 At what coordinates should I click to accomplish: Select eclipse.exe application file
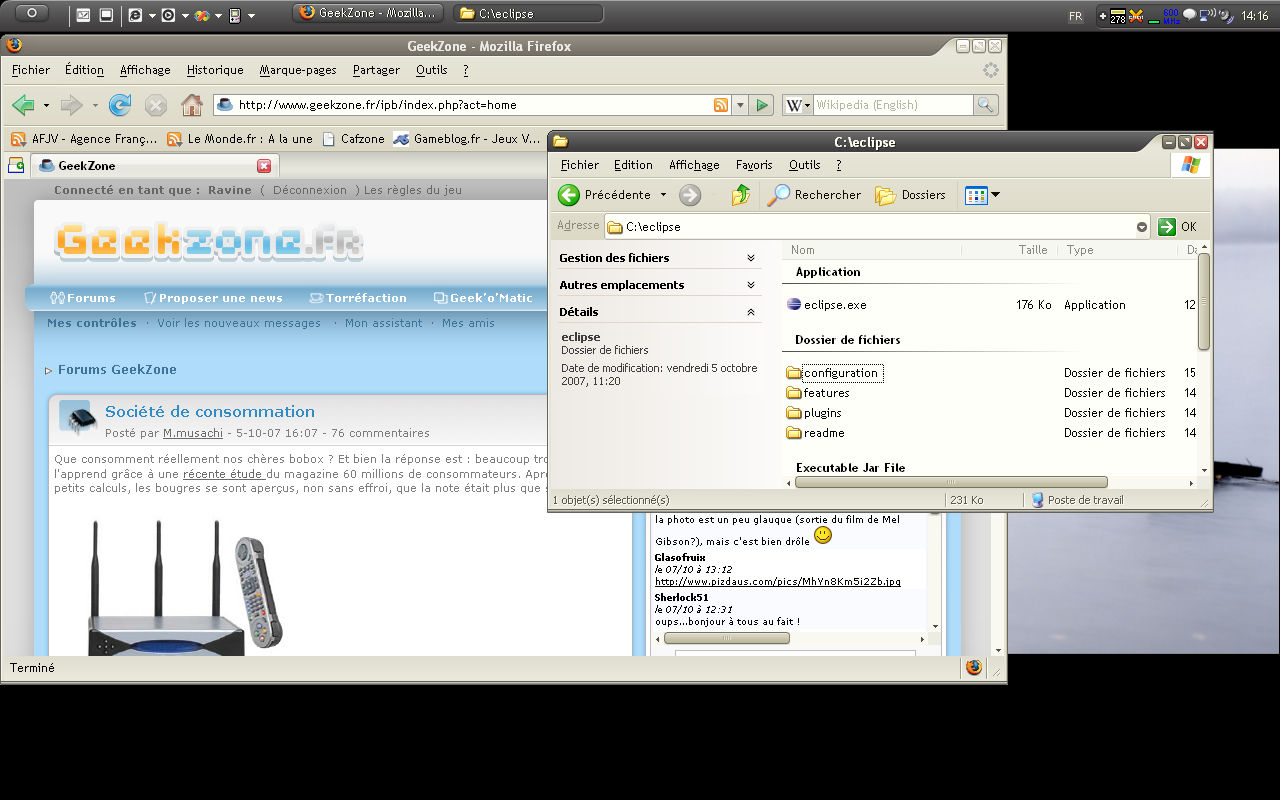tap(826, 305)
